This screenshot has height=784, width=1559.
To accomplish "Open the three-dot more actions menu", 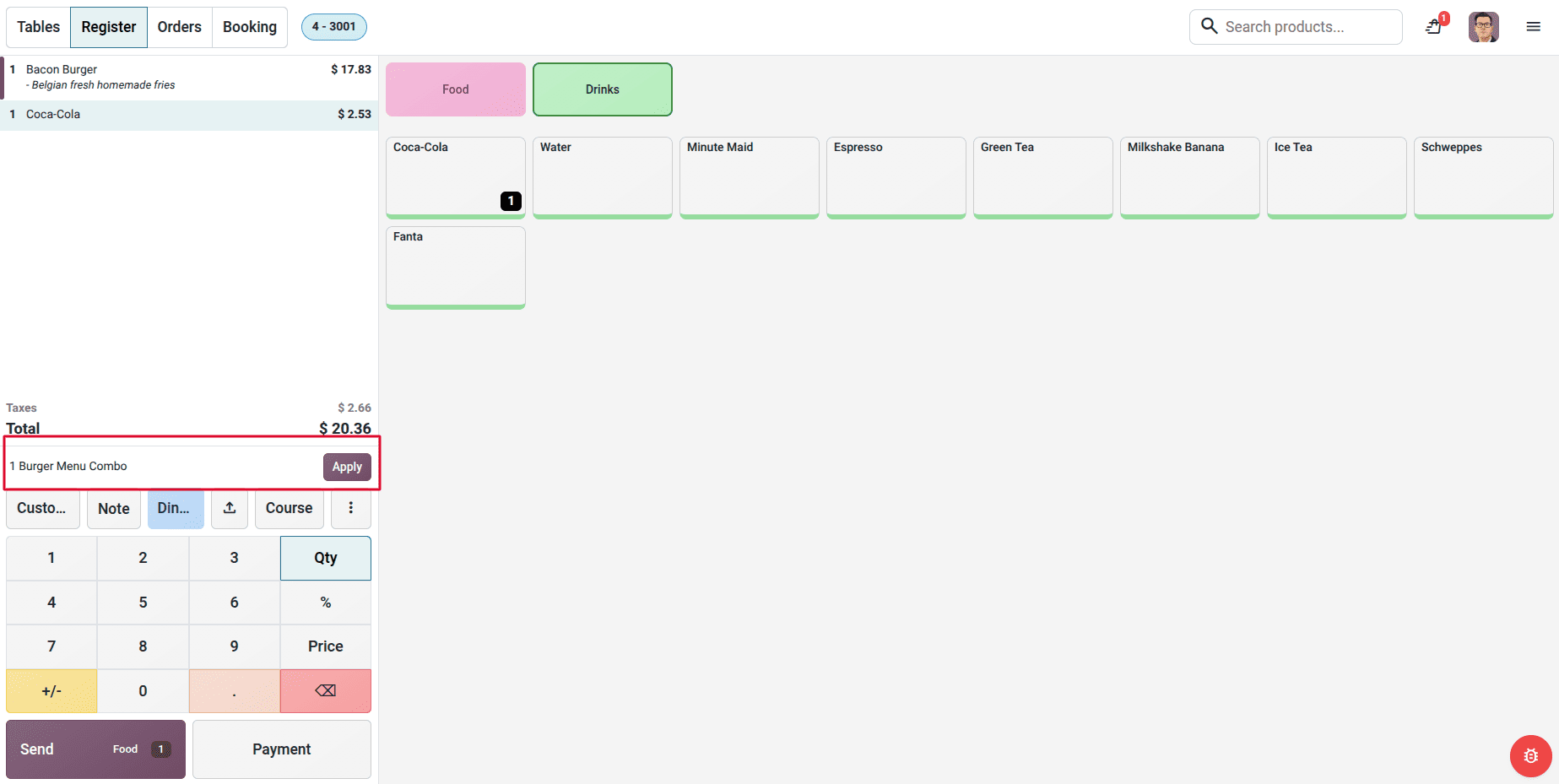I will tap(351, 508).
